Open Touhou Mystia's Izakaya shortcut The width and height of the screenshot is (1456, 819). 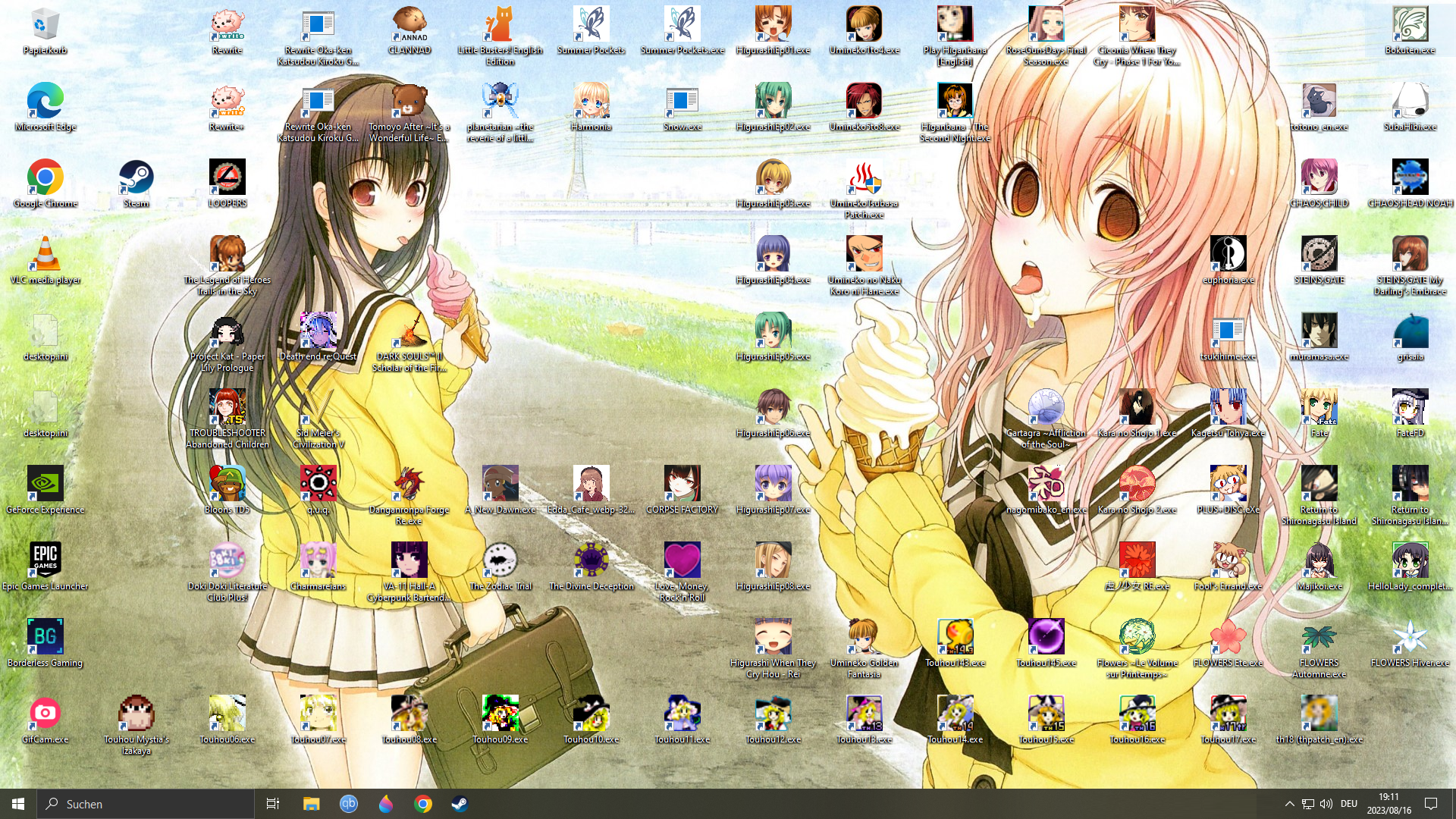pos(136,725)
